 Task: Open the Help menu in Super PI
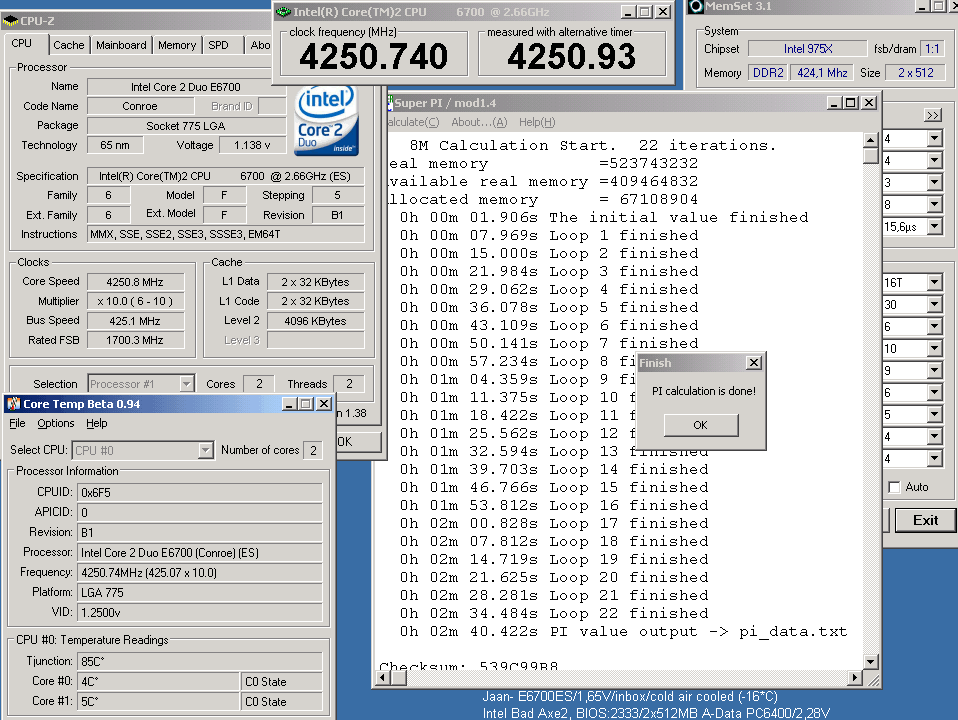click(537, 122)
